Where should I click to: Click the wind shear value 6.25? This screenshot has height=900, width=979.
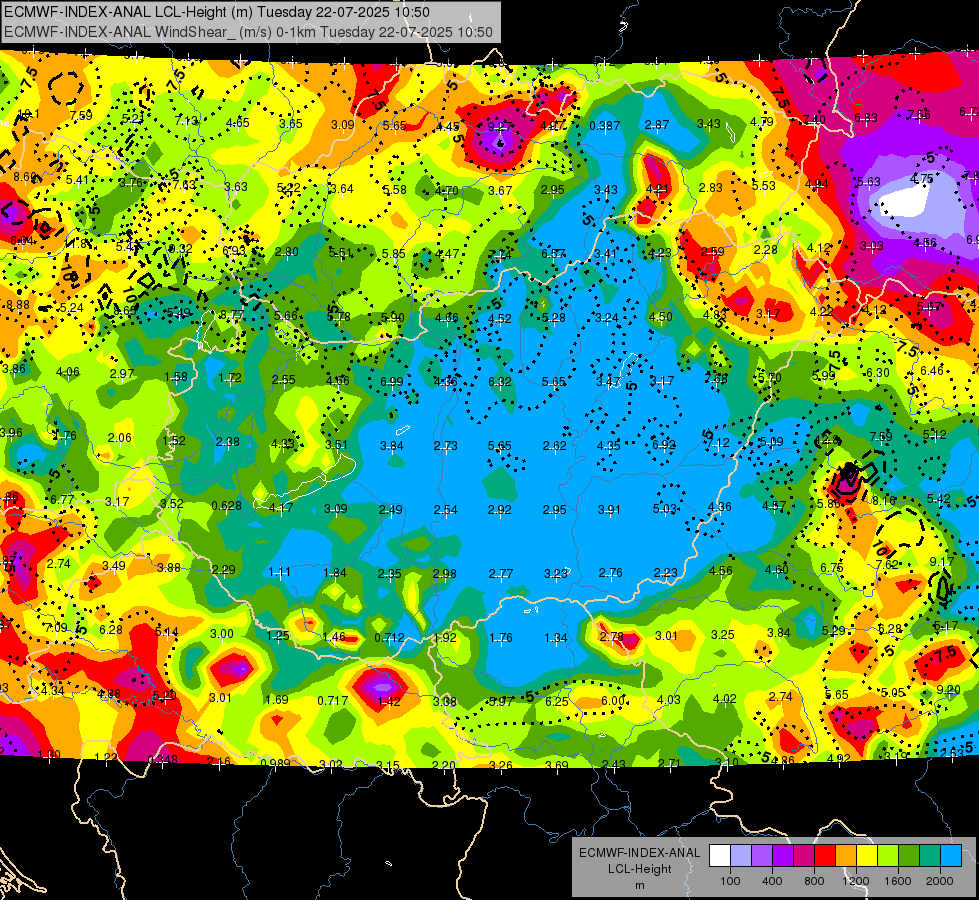pyautogui.click(x=557, y=701)
